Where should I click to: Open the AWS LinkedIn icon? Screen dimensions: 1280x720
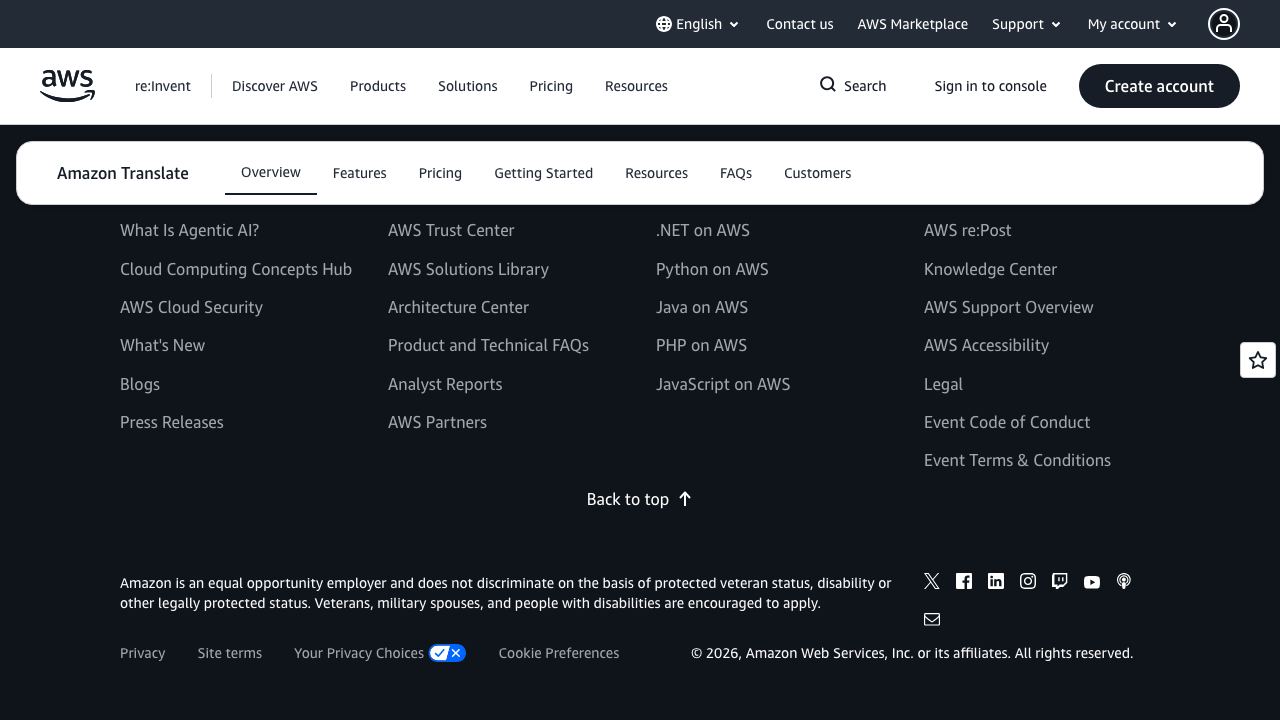click(x=996, y=581)
